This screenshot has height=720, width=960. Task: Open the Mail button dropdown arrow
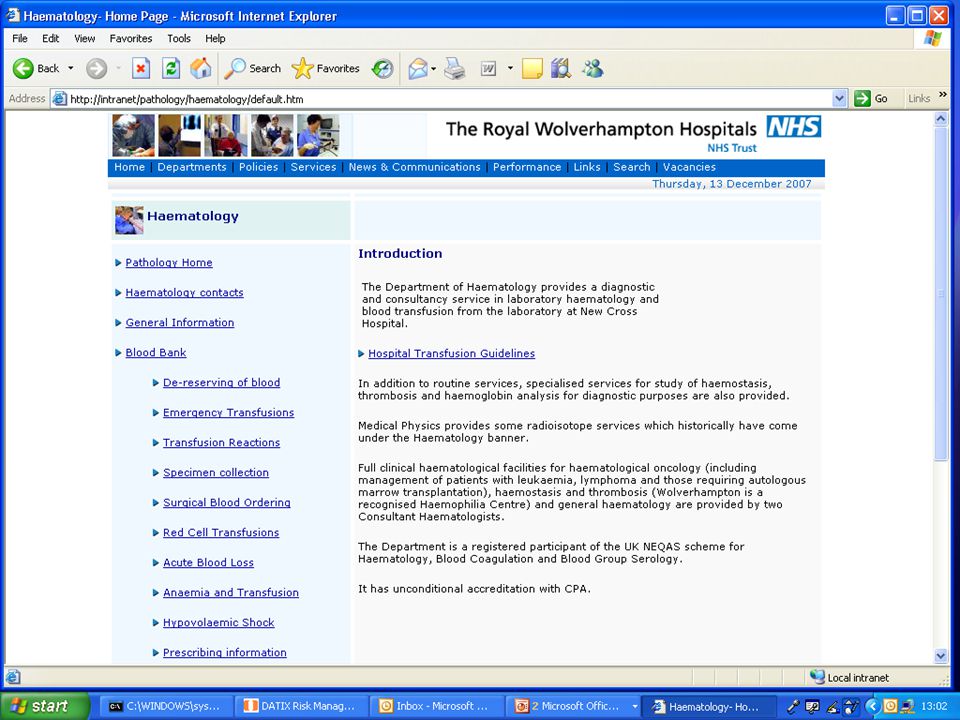click(x=433, y=69)
